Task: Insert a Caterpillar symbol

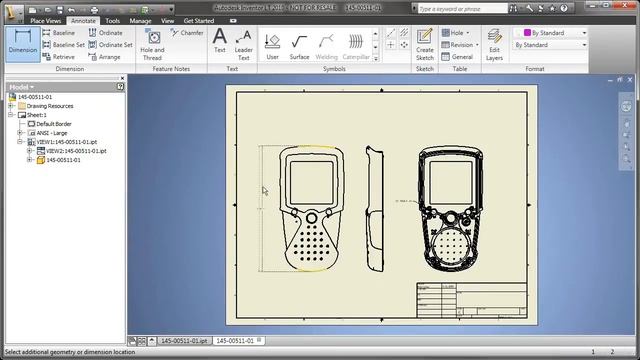Action: 356,47
